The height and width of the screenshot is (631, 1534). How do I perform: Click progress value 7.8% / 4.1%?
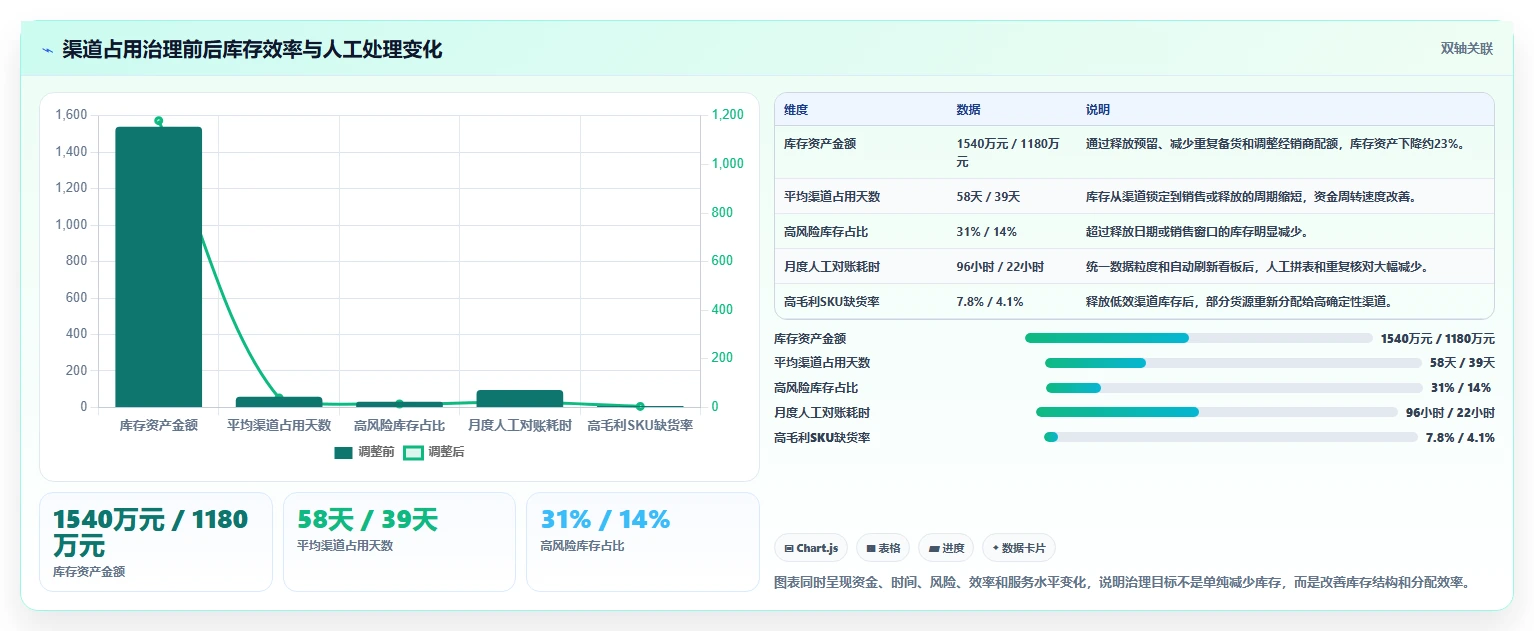tap(1460, 438)
